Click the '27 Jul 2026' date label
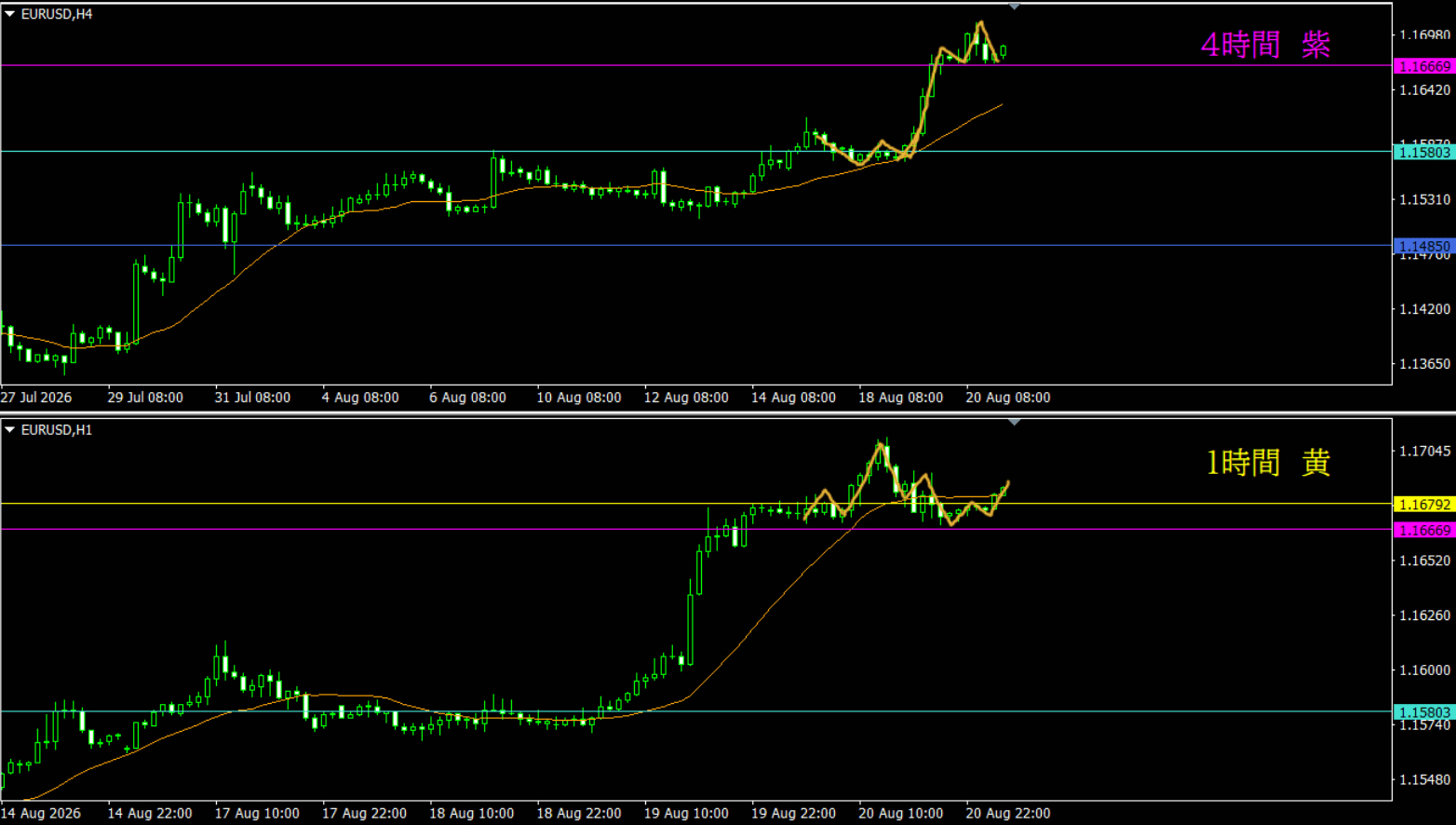The width and height of the screenshot is (1456, 825). (x=36, y=398)
